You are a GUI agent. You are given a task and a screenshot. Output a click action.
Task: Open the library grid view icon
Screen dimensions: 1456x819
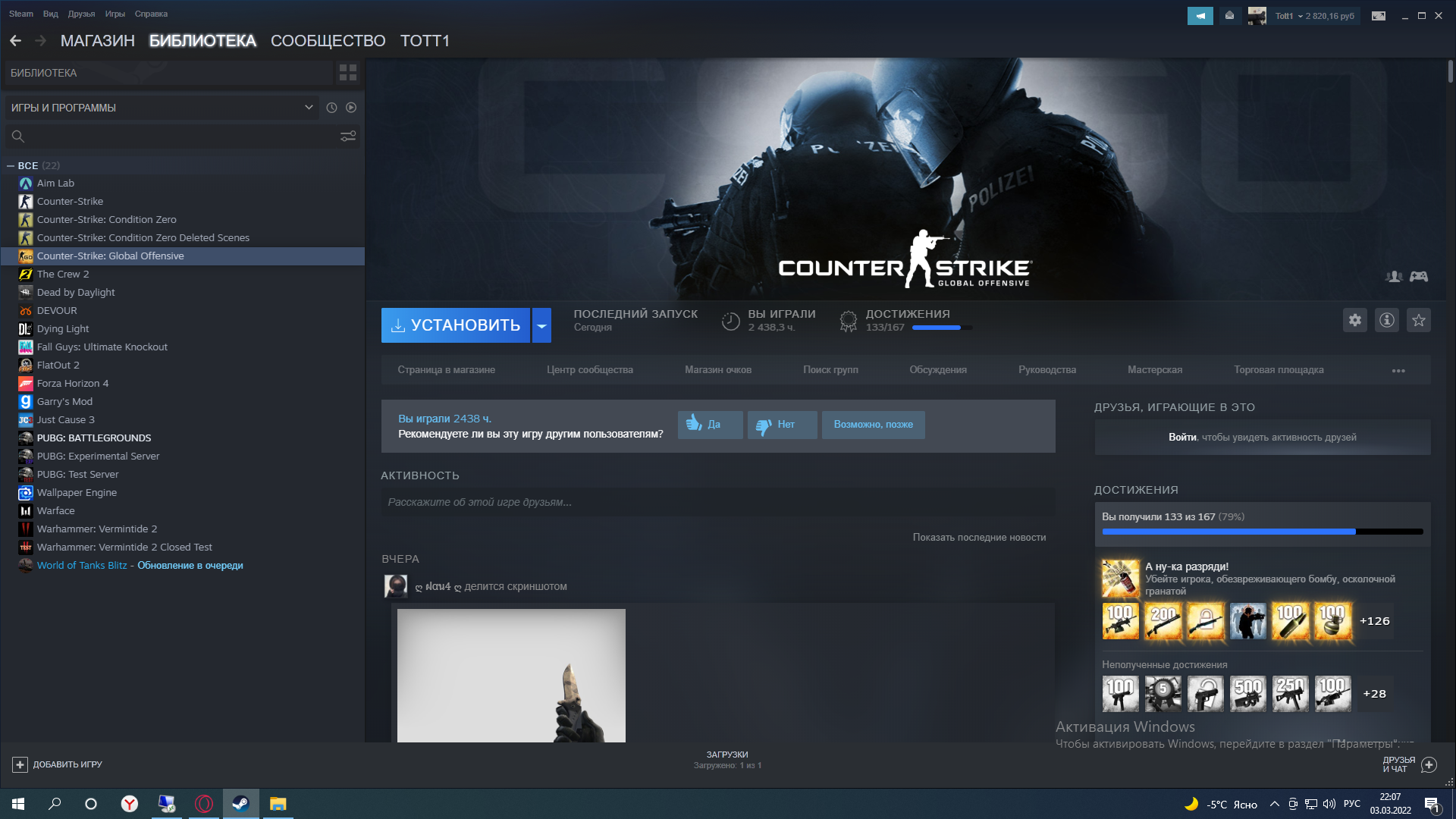[348, 73]
